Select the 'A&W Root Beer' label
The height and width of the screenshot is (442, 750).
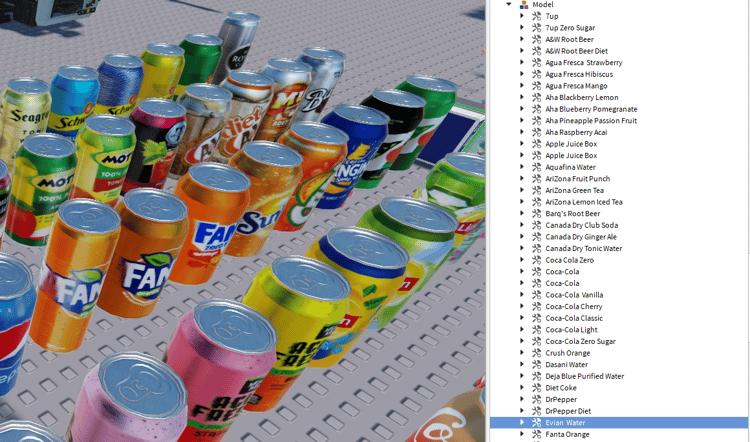[570, 39]
